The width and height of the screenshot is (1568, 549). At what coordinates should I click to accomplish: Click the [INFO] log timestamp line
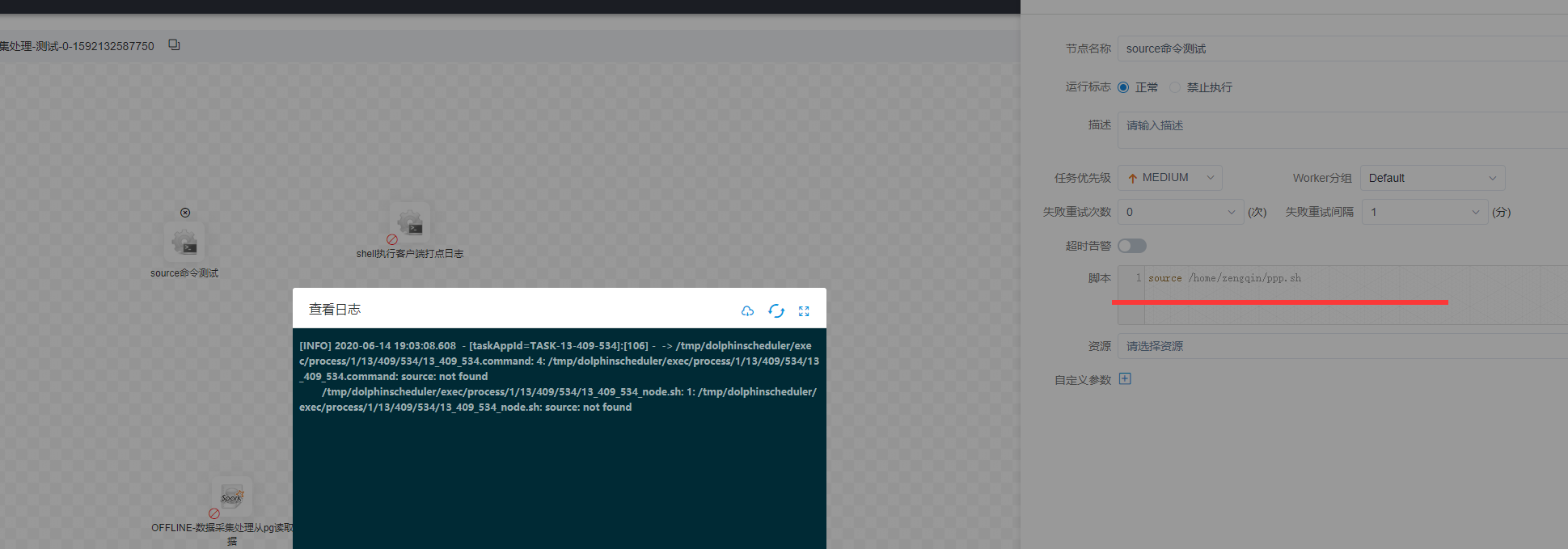[x=555, y=345]
